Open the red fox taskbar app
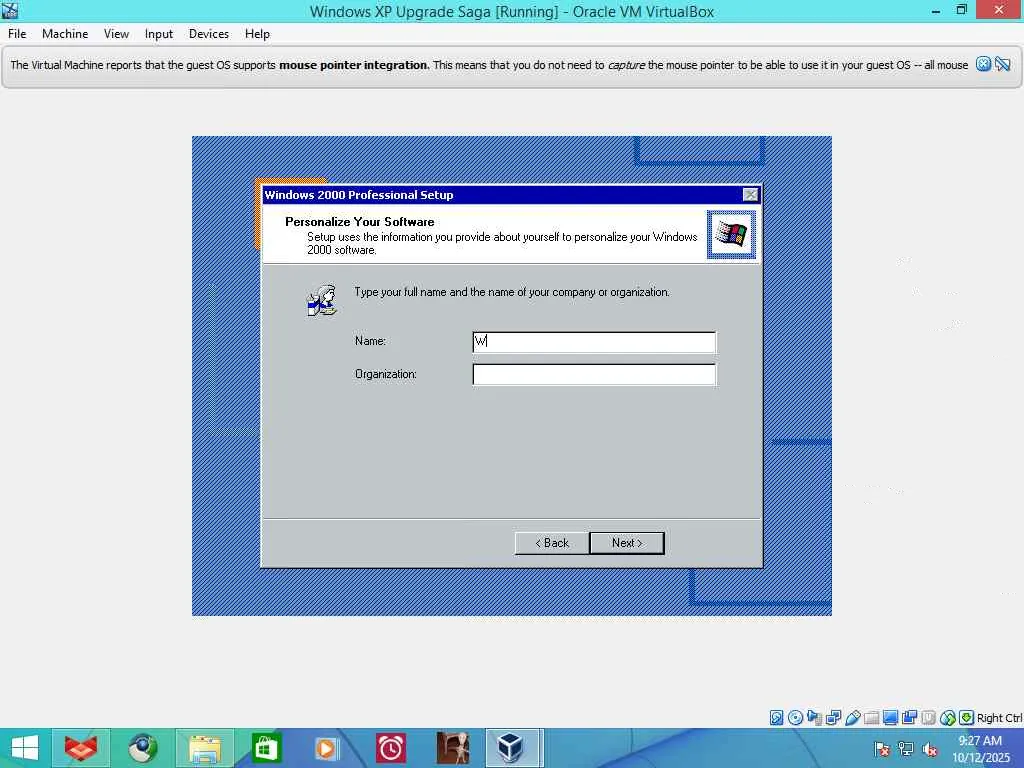The width and height of the screenshot is (1024, 768). coord(80,748)
